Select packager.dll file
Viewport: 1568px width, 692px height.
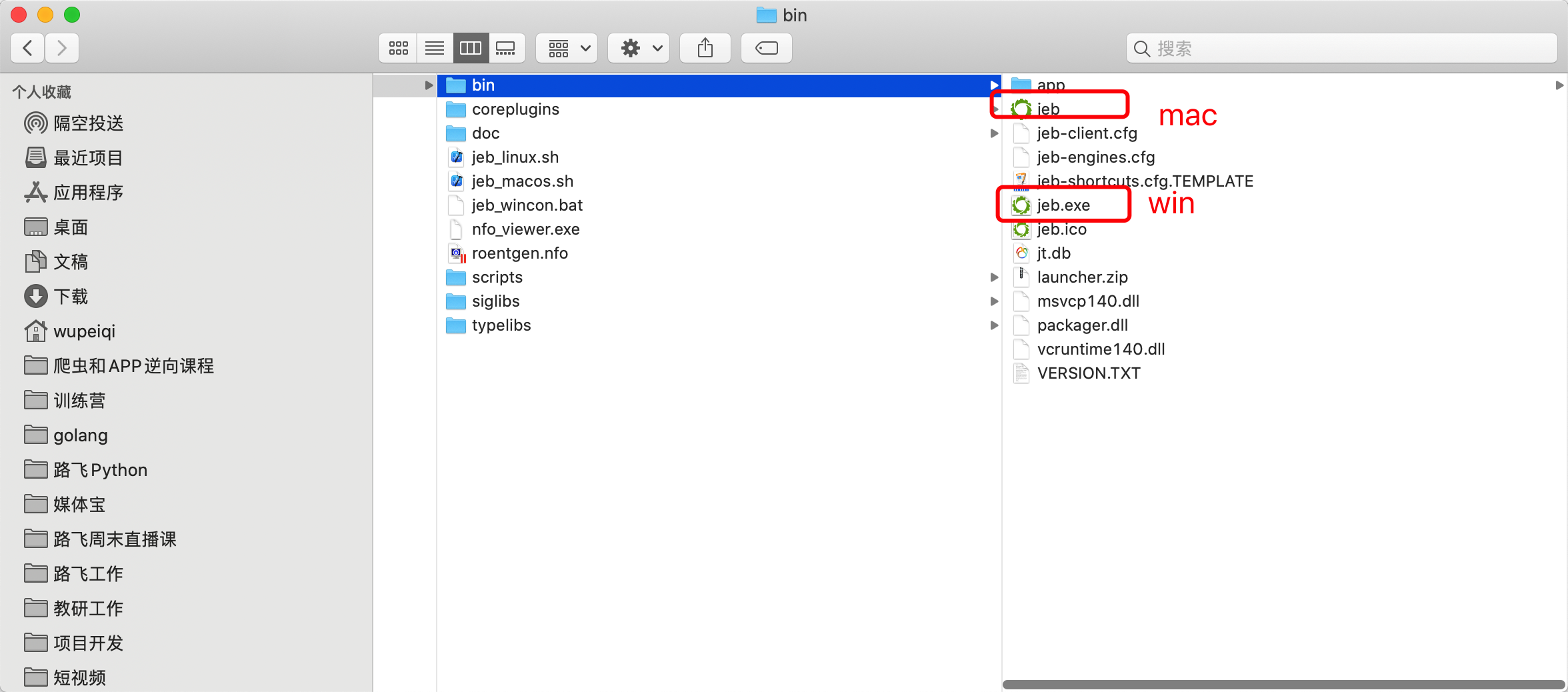click(x=1070, y=325)
